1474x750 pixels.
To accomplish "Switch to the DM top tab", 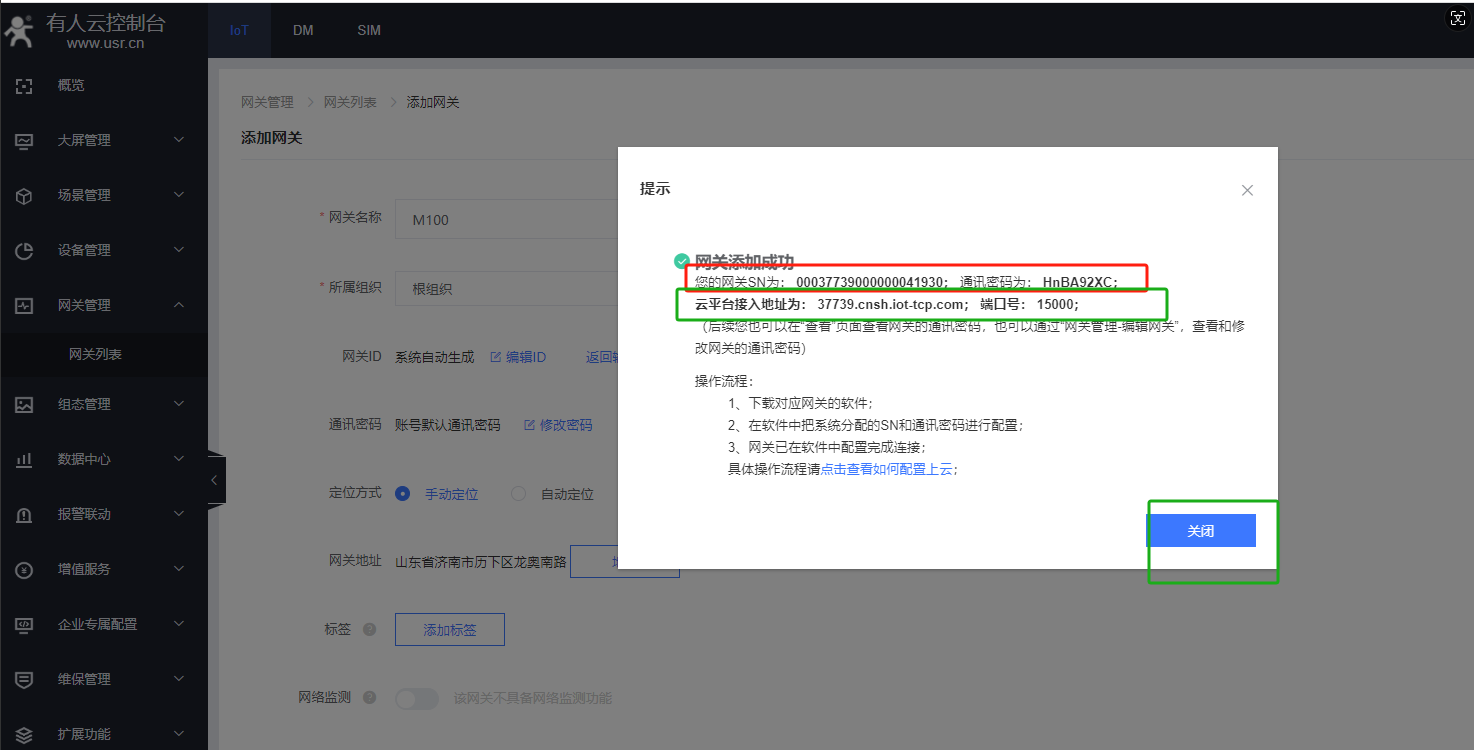I will point(303,30).
